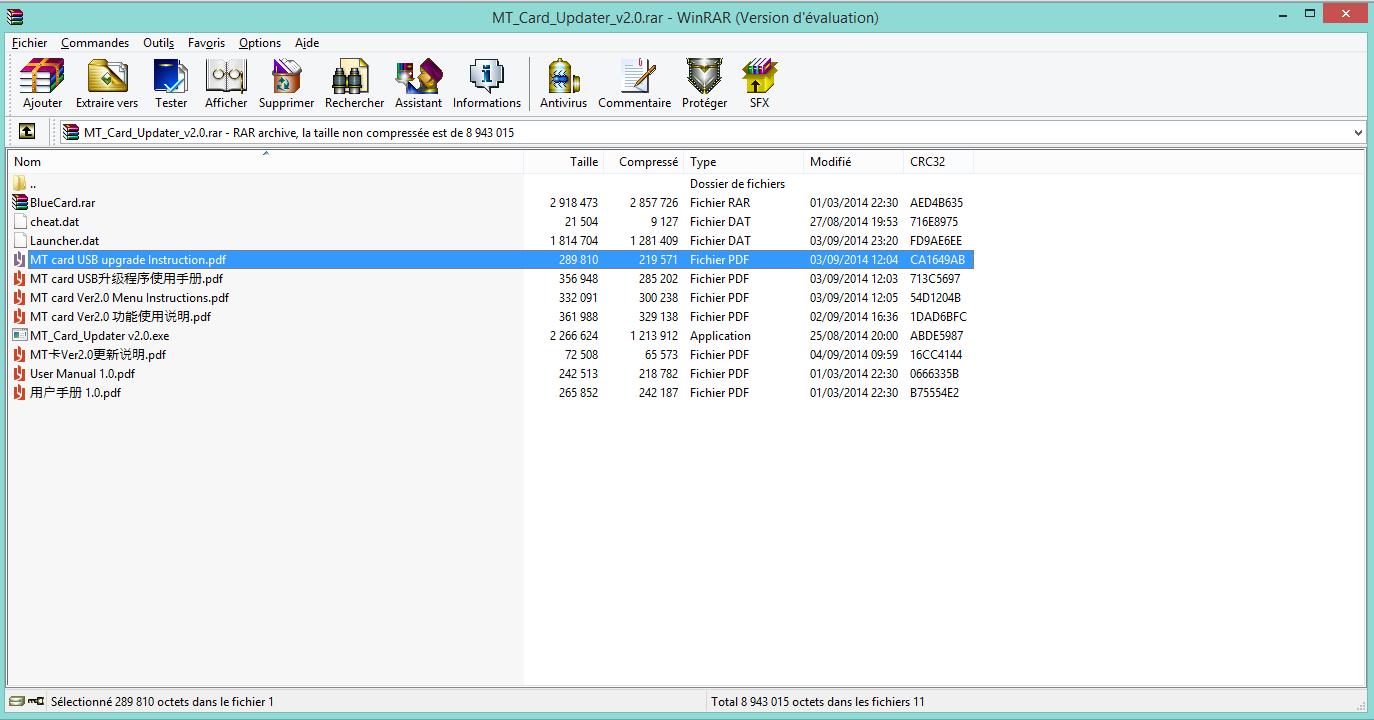The height and width of the screenshot is (720, 1374).
Task: Select the parent folder ".." icon
Action: click(x=20, y=184)
